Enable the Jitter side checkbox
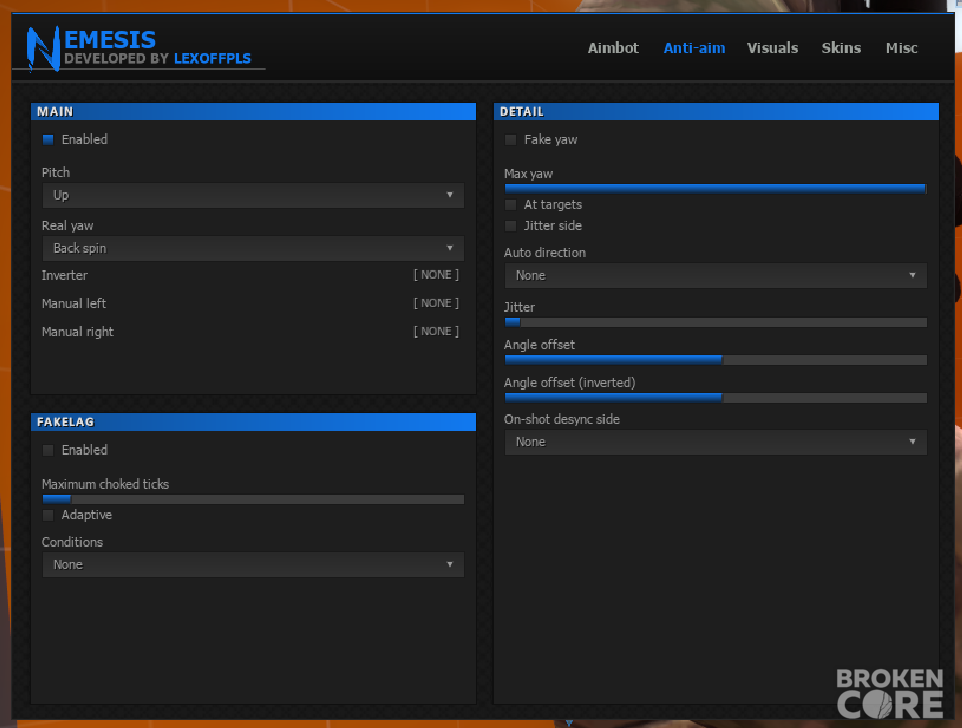This screenshot has width=962, height=728. click(510, 226)
